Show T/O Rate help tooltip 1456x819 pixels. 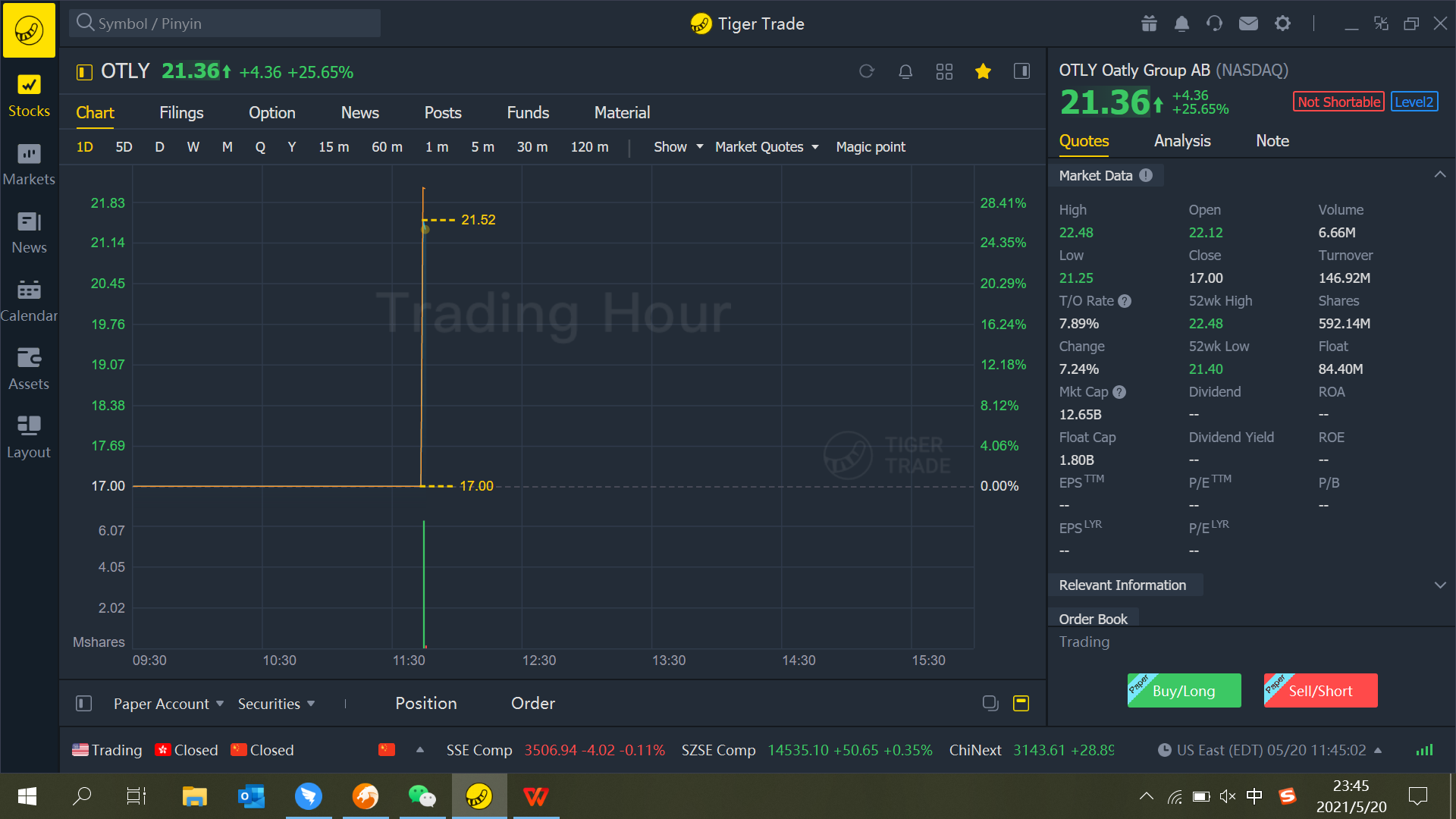pos(1125,301)
